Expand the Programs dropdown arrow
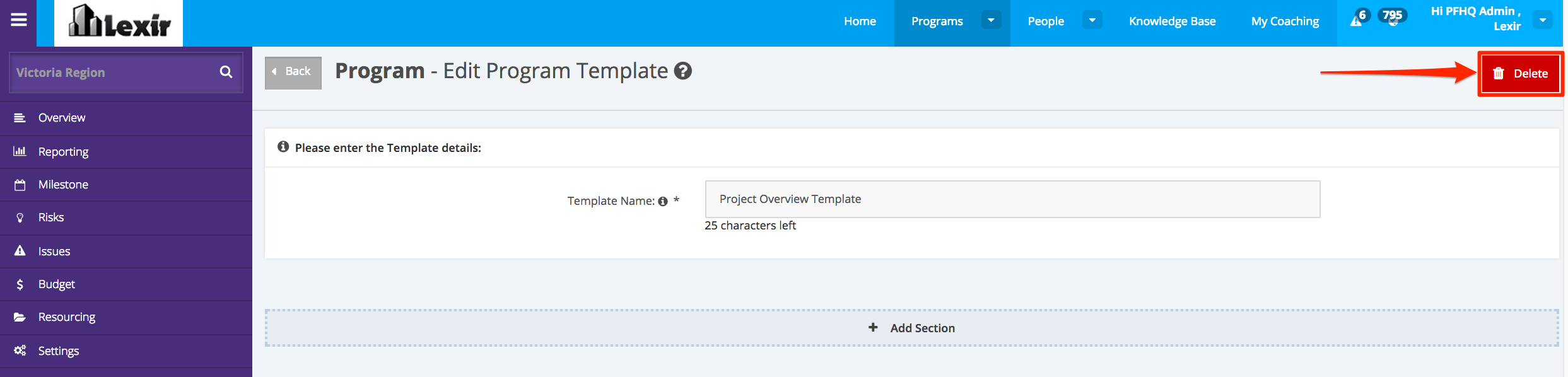Image resolution: width=1568 pixels, height=377 pixels. pos(991,21)
